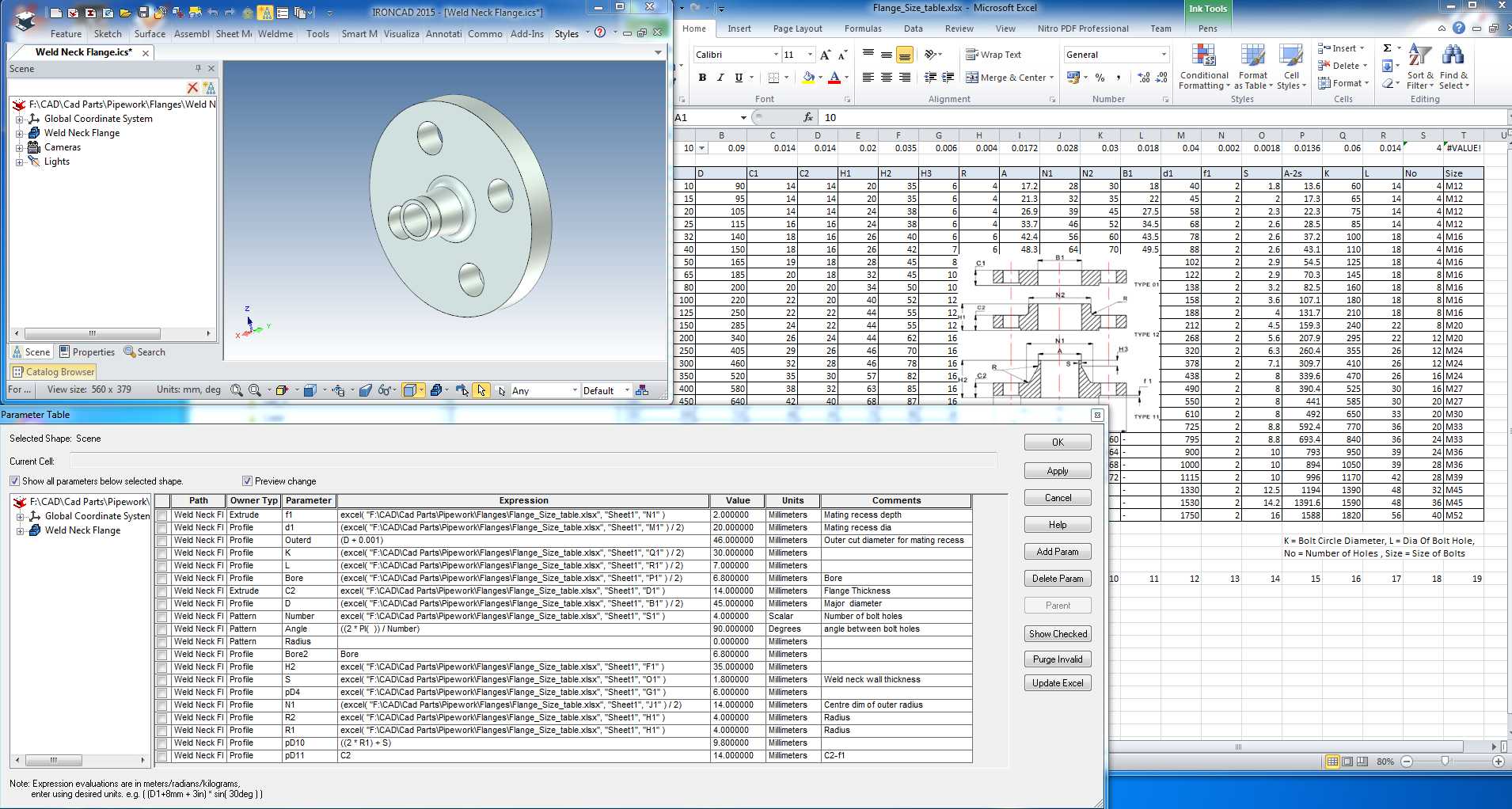The width and height of the screenshot is (1512, 809).
Task: Adjust the Excel zoom slider handle
Action: (x=1445, y=762)
